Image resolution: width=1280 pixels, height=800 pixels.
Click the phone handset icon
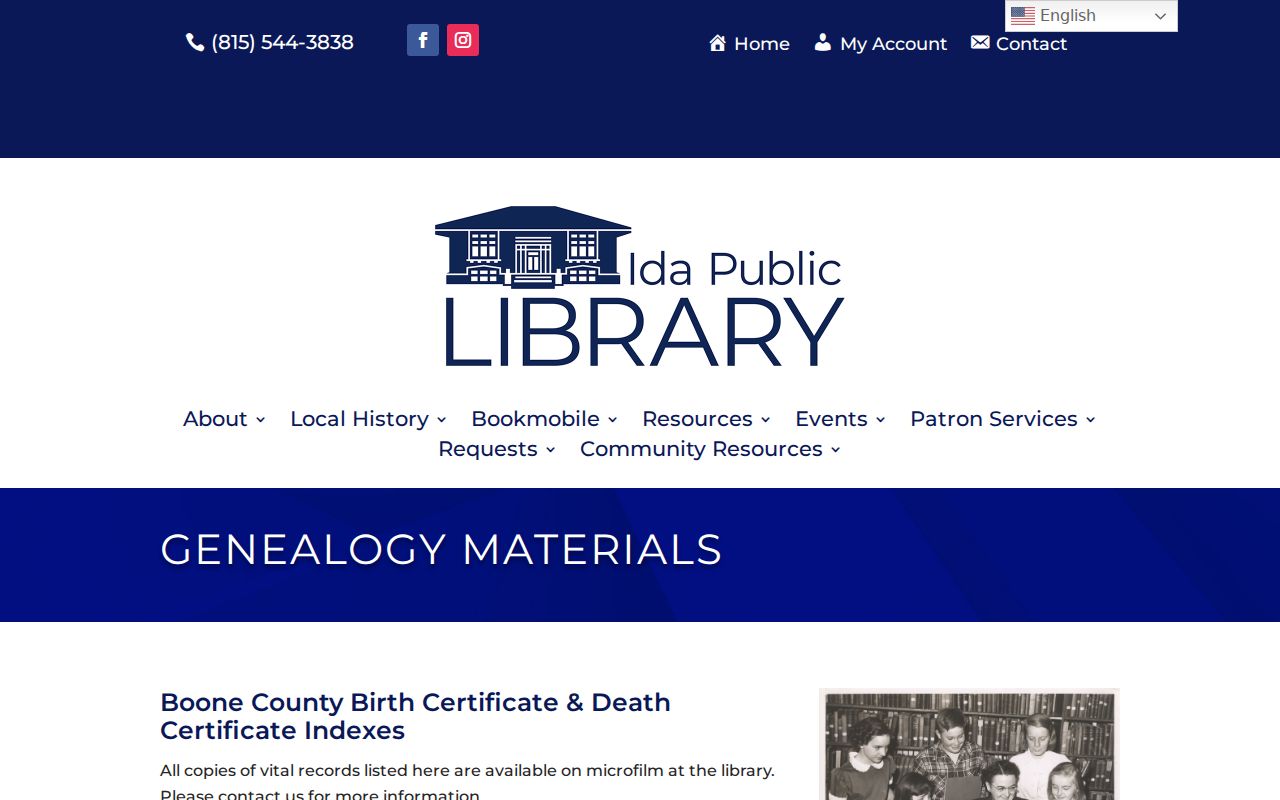195,42
